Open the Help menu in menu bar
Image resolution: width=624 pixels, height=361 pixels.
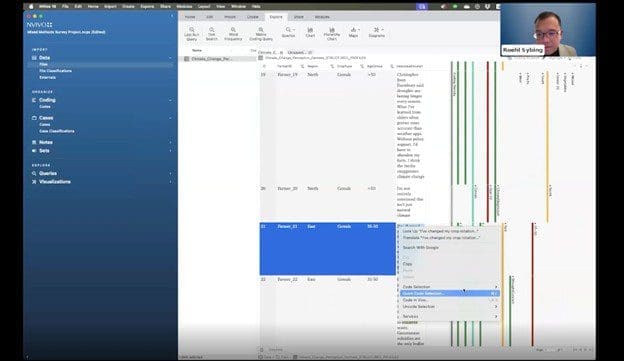256,6
